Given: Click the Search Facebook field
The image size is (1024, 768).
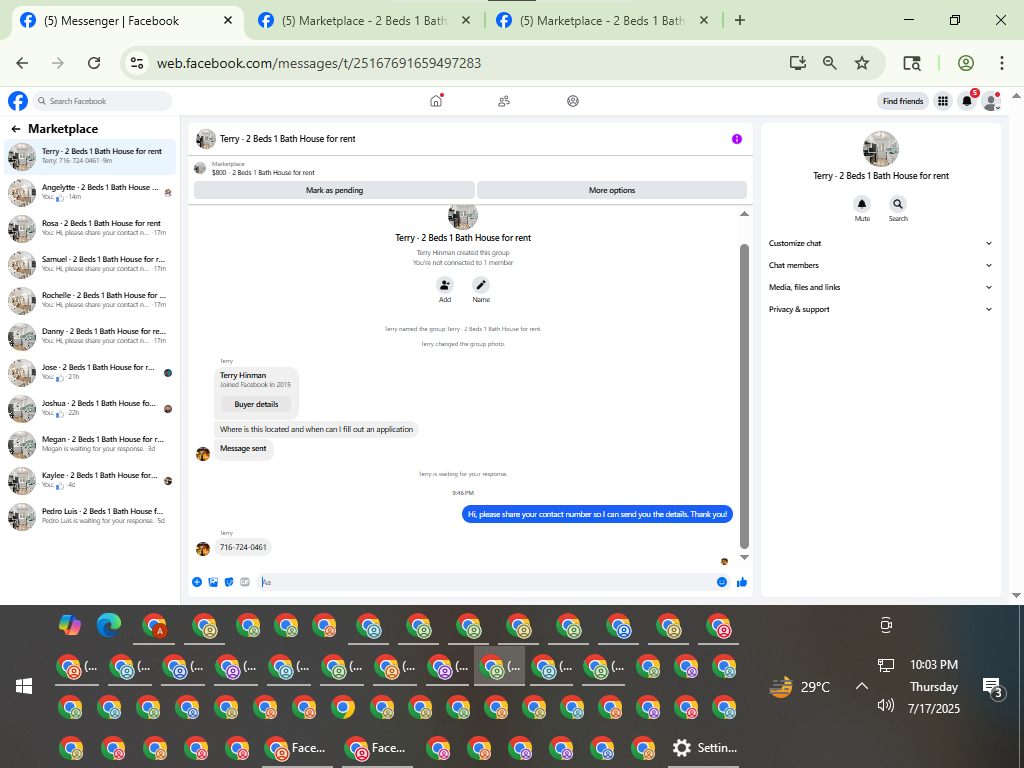Looking at the screenshot, I should [x=103, y=101].
